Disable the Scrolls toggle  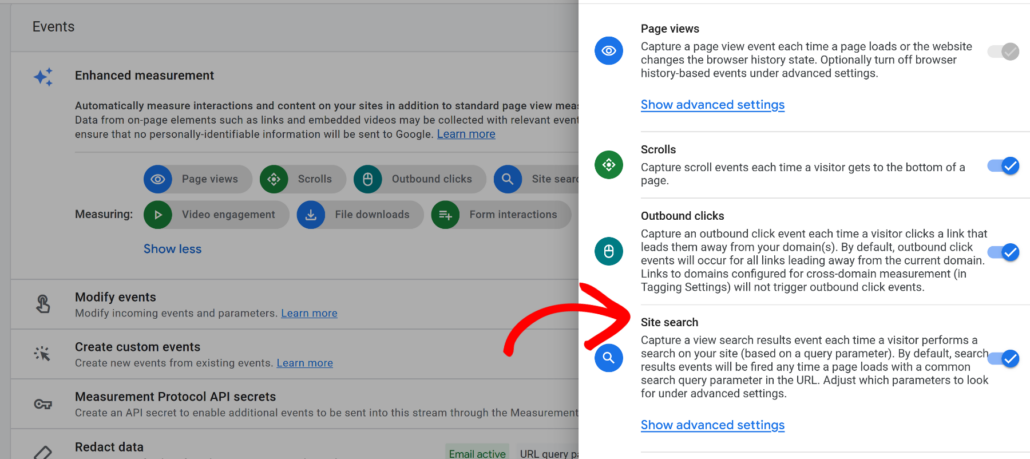(x=1003, y=165)
